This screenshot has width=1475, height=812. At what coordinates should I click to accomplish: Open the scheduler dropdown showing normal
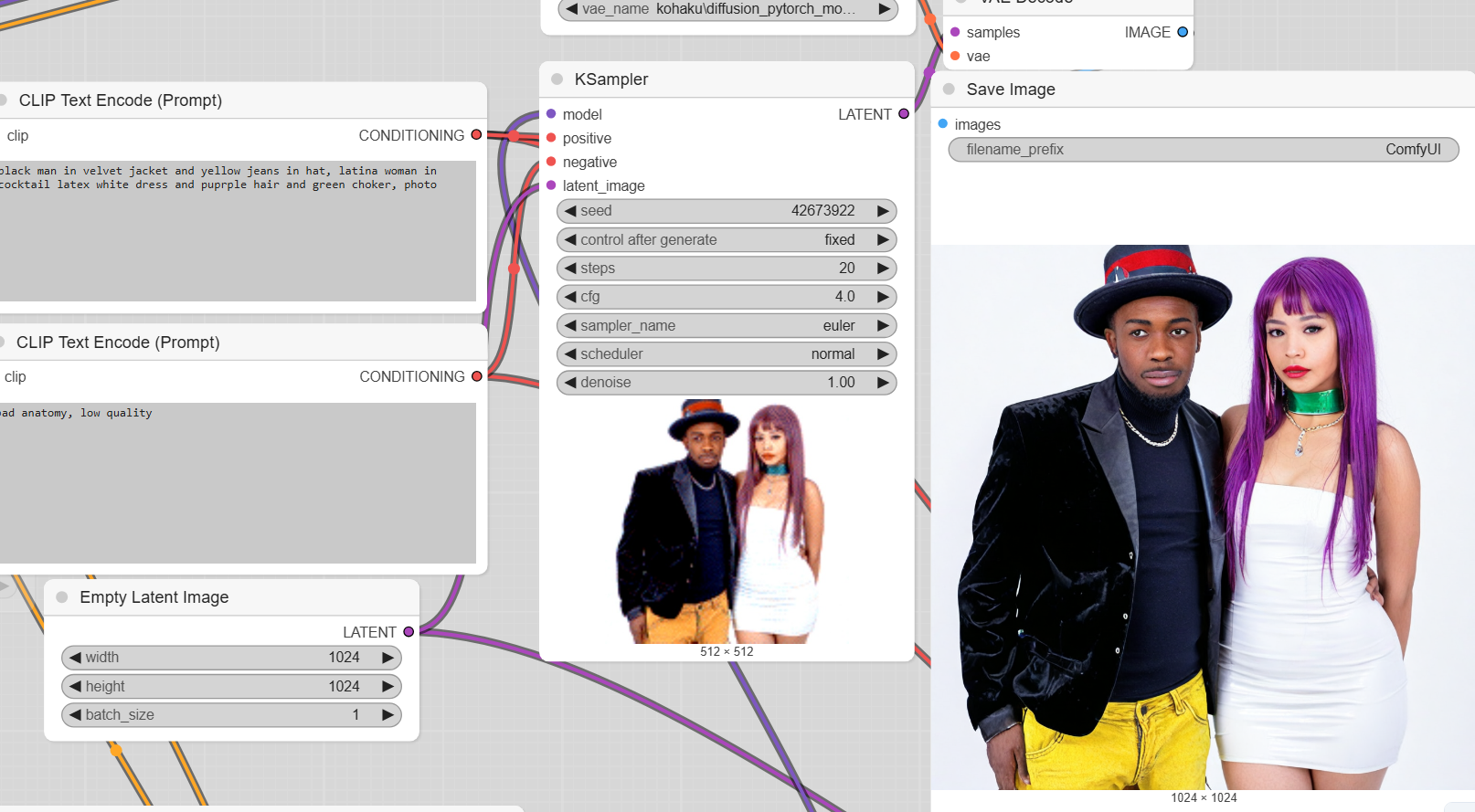click(x=727, y=354)
